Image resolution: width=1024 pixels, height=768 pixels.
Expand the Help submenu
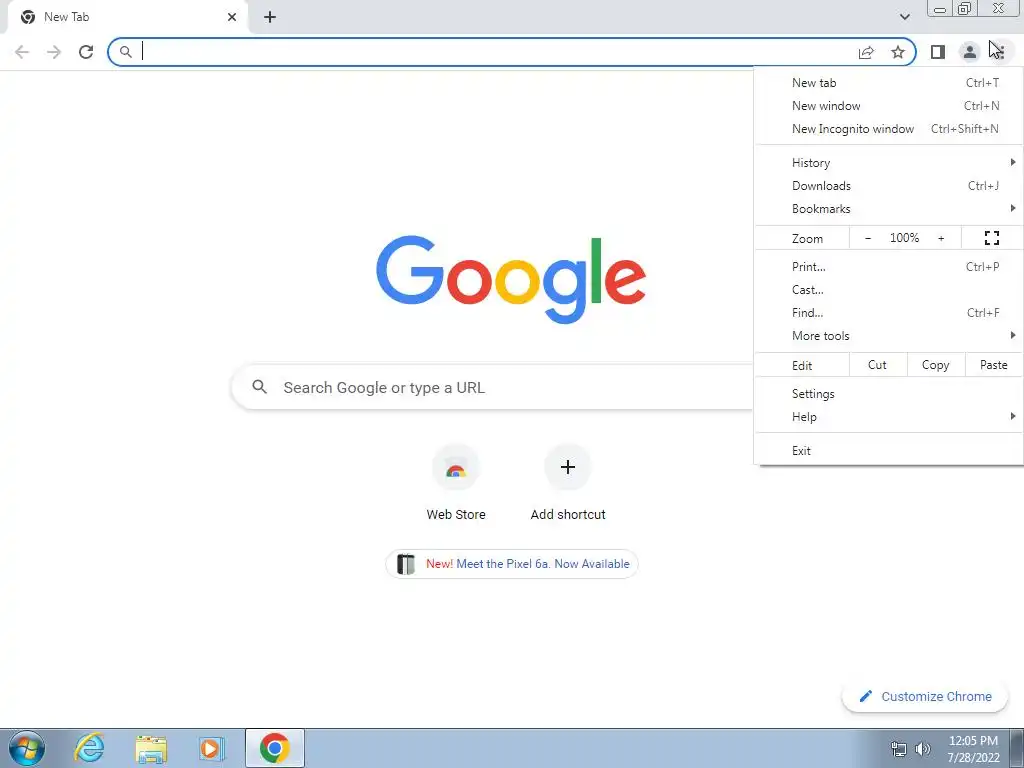point(889,417)
